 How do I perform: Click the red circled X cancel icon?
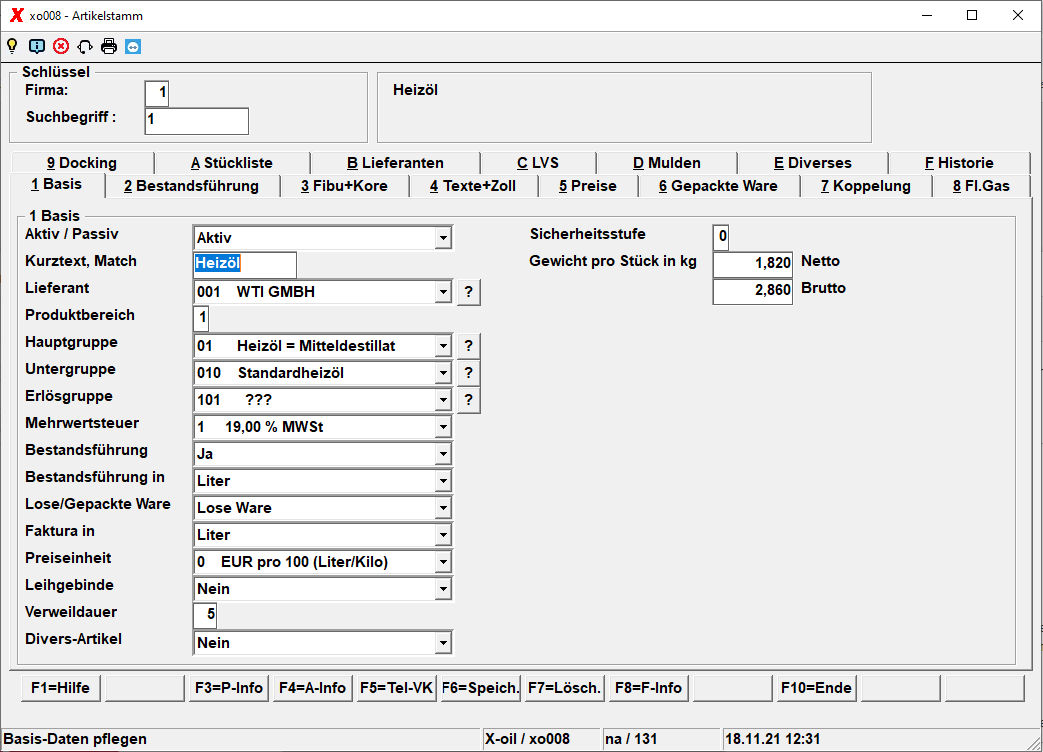61,47
